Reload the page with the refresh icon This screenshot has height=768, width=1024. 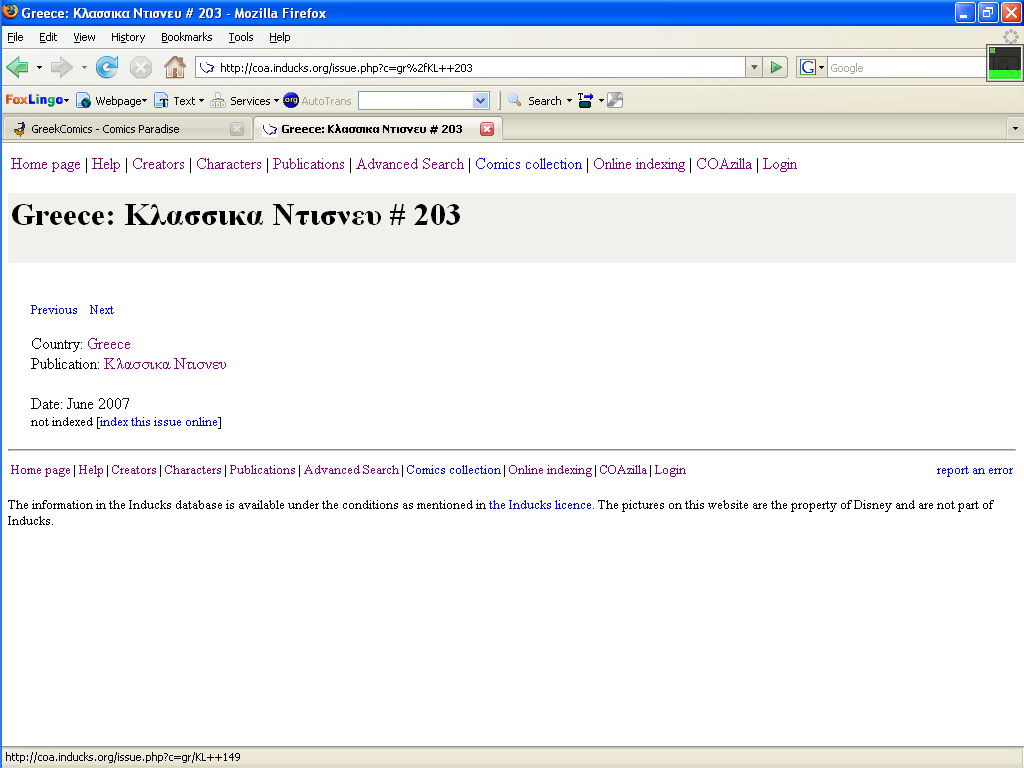(x=107, y=67)
